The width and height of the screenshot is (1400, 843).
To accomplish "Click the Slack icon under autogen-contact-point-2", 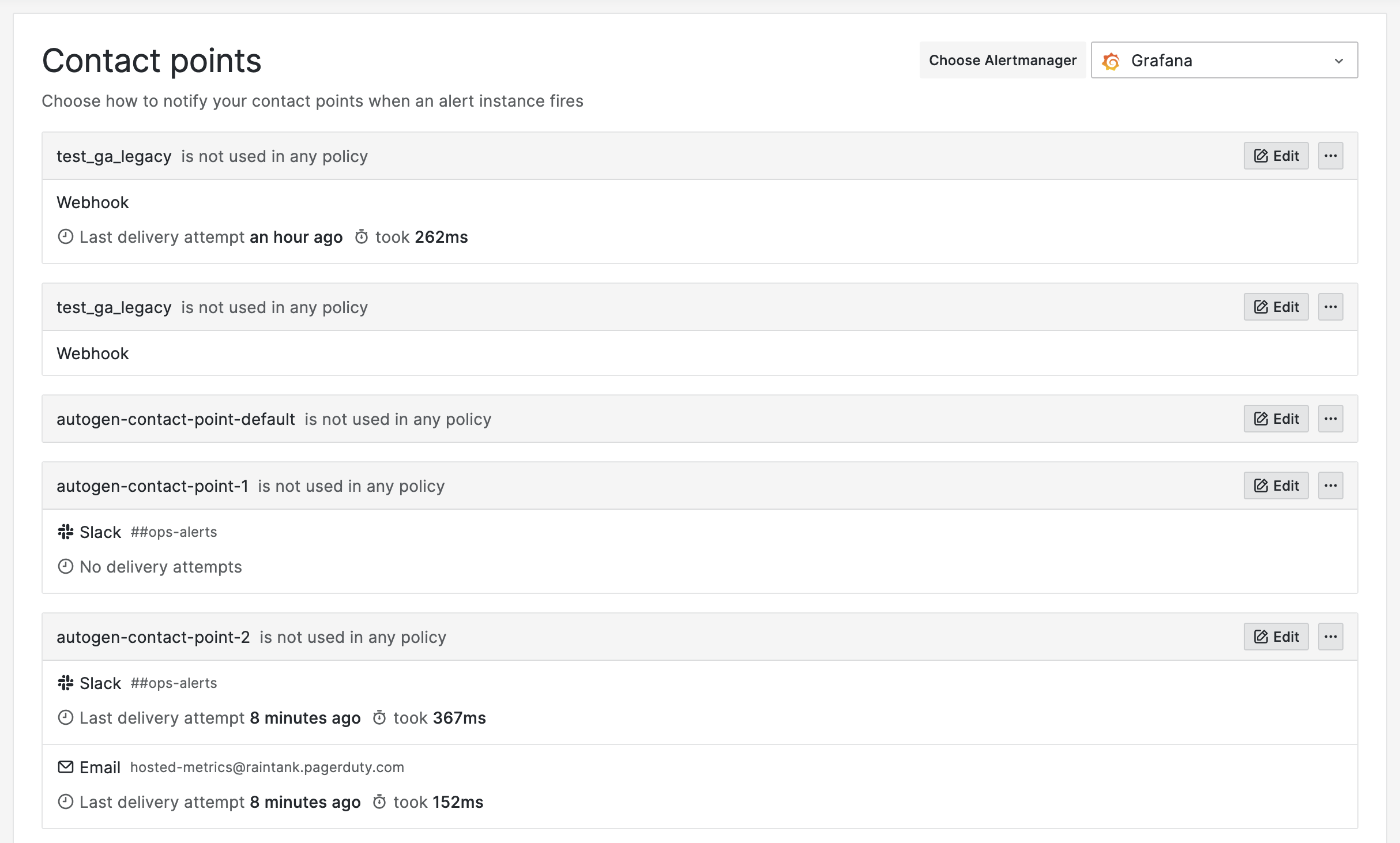I will pyautogui.click(x=66, y=683).
